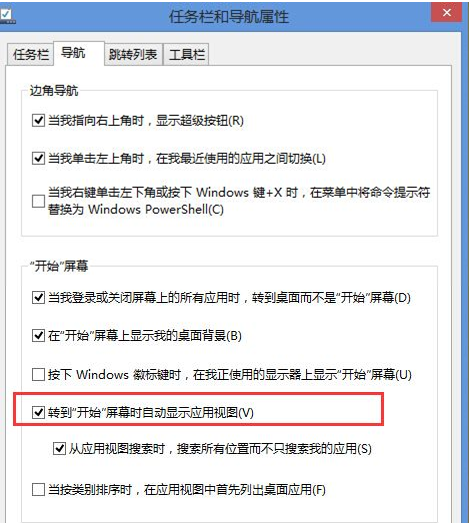Enable replacing command prompt with Windows PowerShell(C)

[38, 201]
